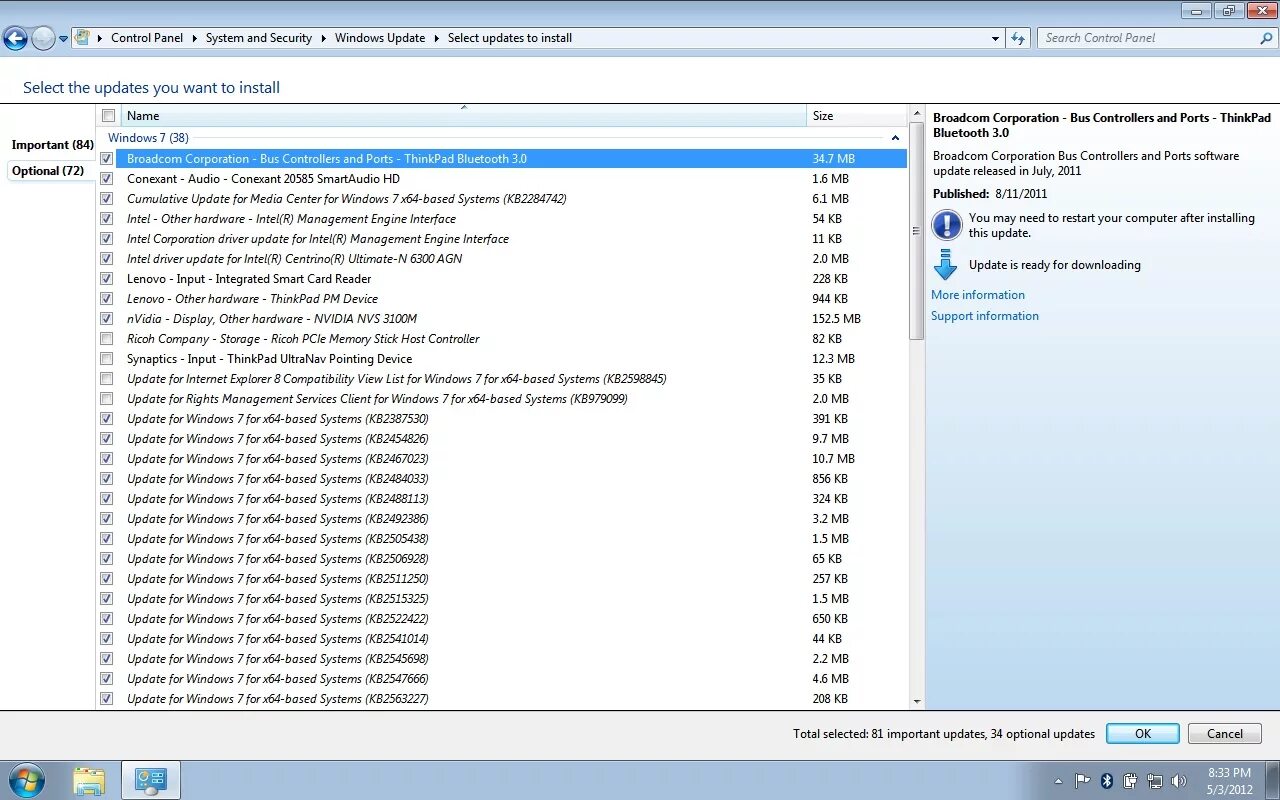Uncheck nVidia NVS 3100M display update
The image size is (1280, 800).
coord(107,318)
